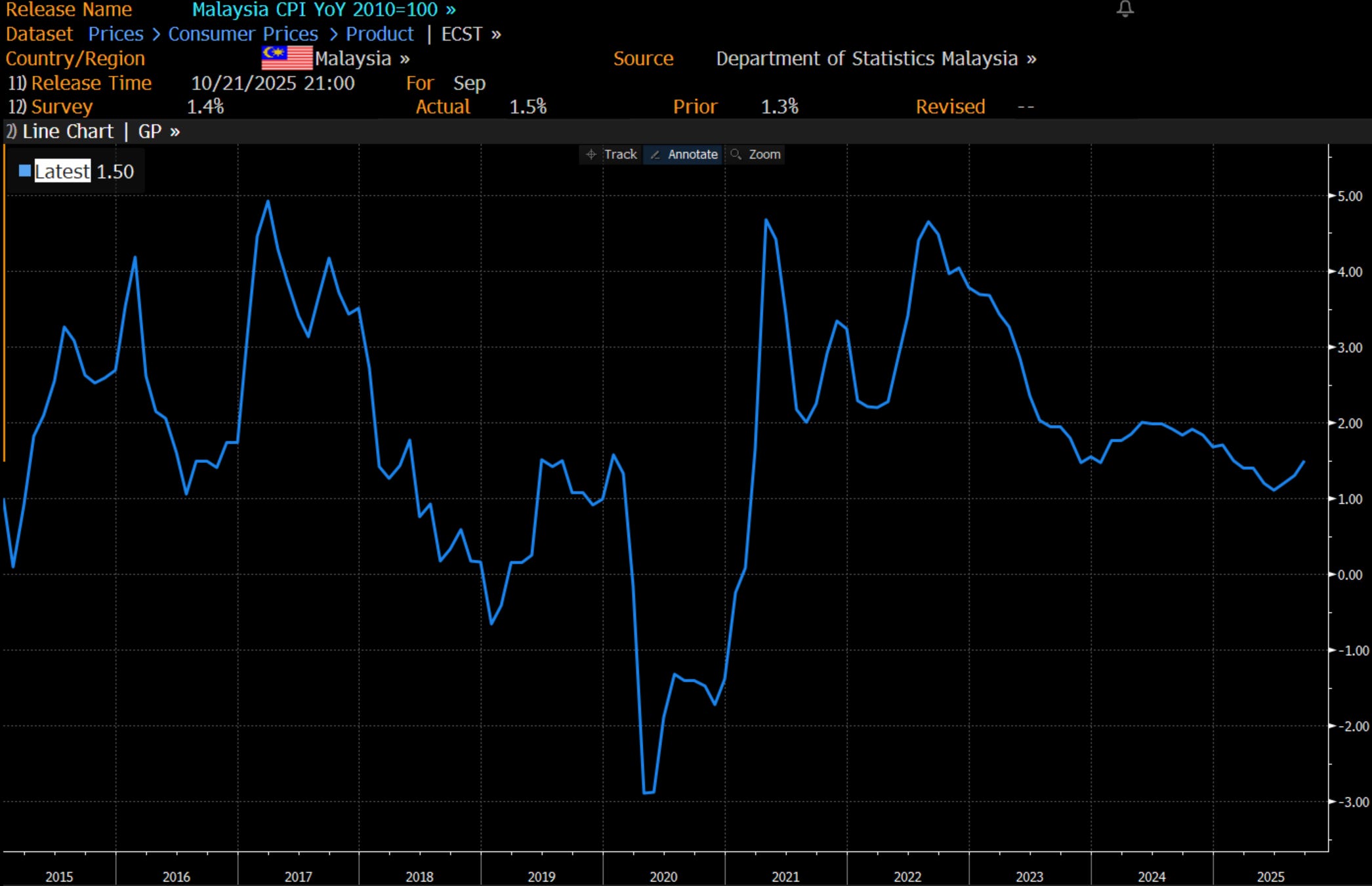Screen dimensions: 1372x886
Task: Open Department of Statistics Malaysia source
Action: (x=875, y=59)
